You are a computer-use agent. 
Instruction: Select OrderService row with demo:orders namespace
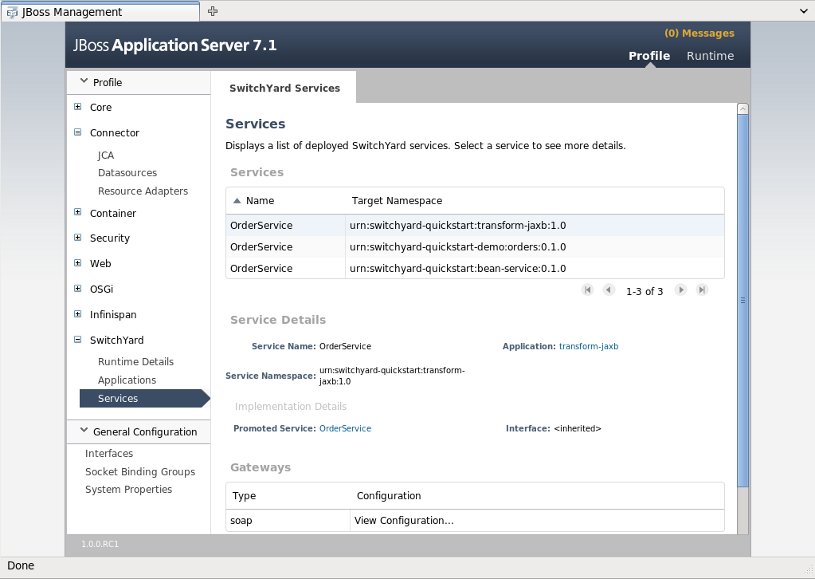[475, 247]
